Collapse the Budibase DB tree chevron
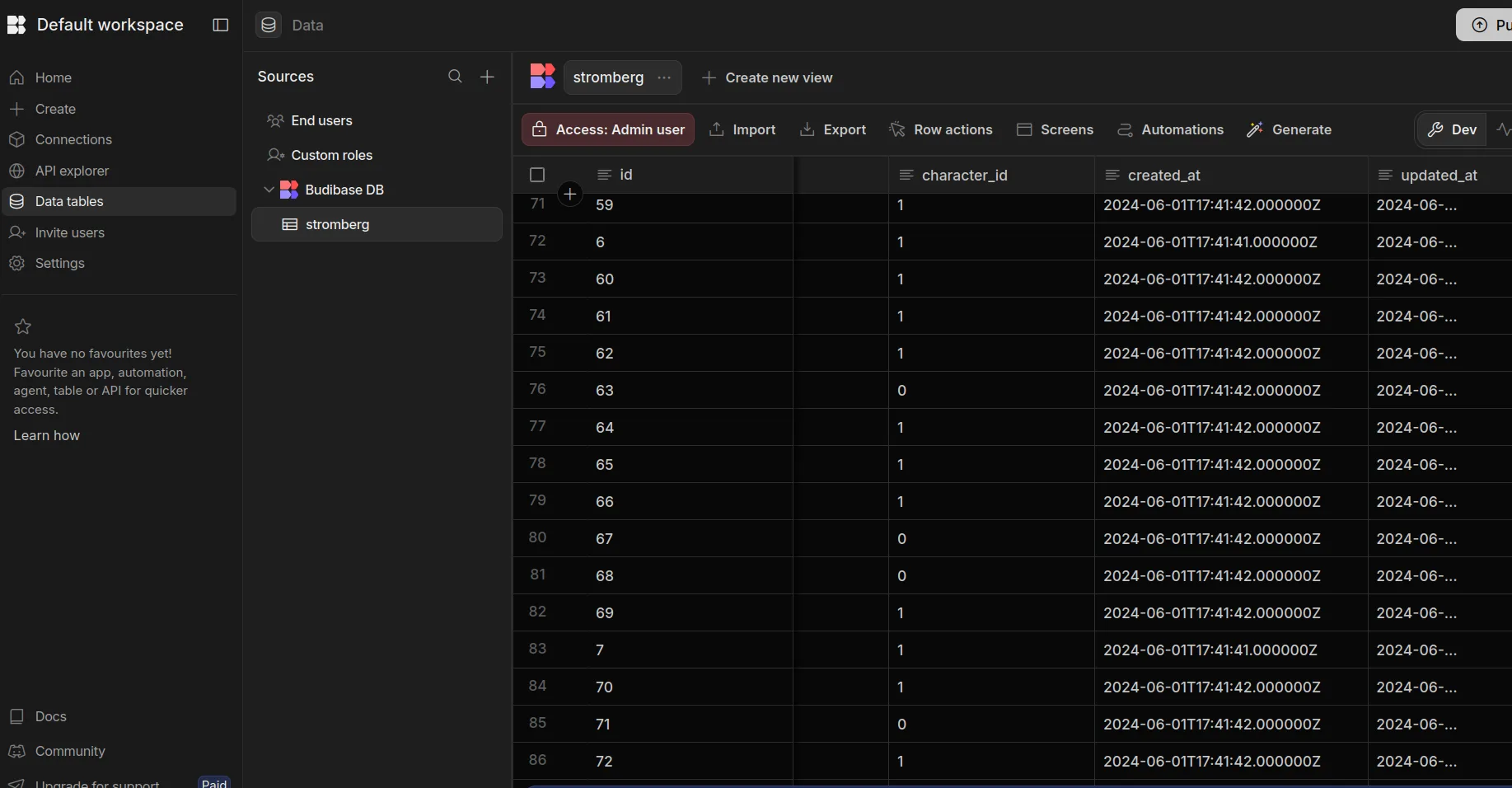1512x788 pixels. point(269,190)
